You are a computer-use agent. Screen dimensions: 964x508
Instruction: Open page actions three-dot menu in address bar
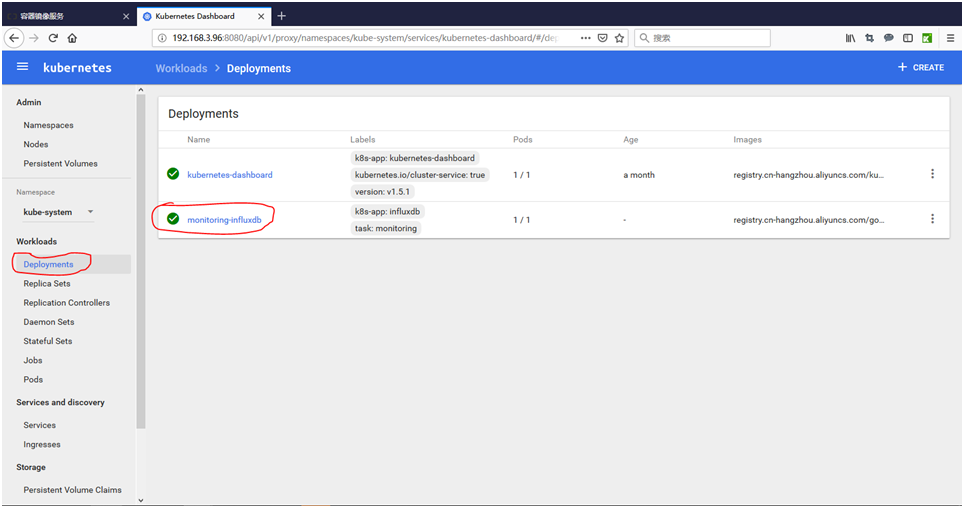585,38
